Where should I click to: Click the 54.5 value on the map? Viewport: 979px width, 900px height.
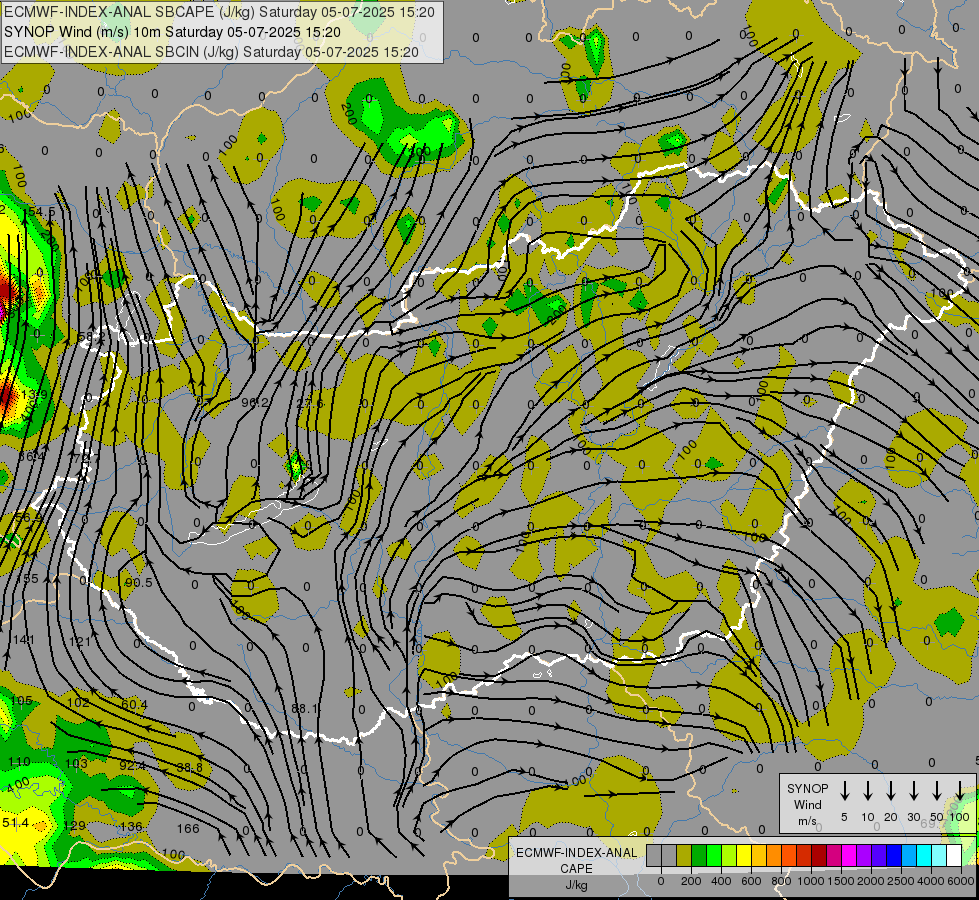click(41, 212)
